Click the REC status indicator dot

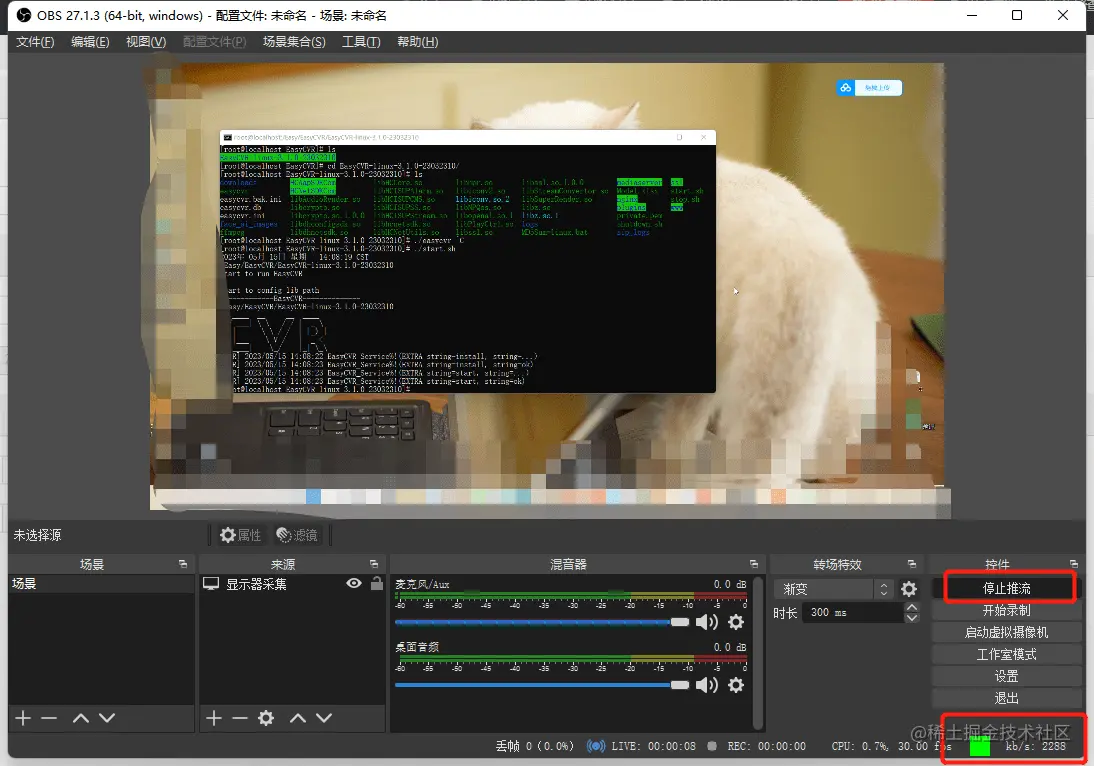point(712,746)
